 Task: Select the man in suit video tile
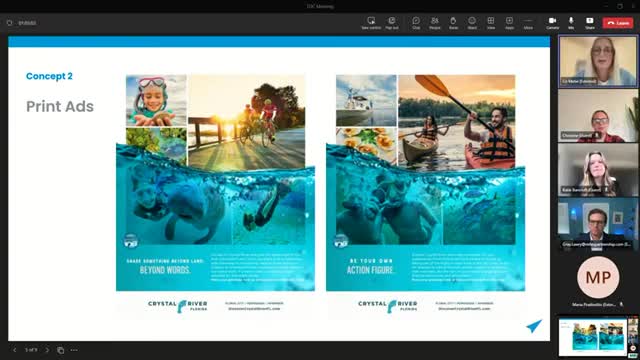[598, 224]
